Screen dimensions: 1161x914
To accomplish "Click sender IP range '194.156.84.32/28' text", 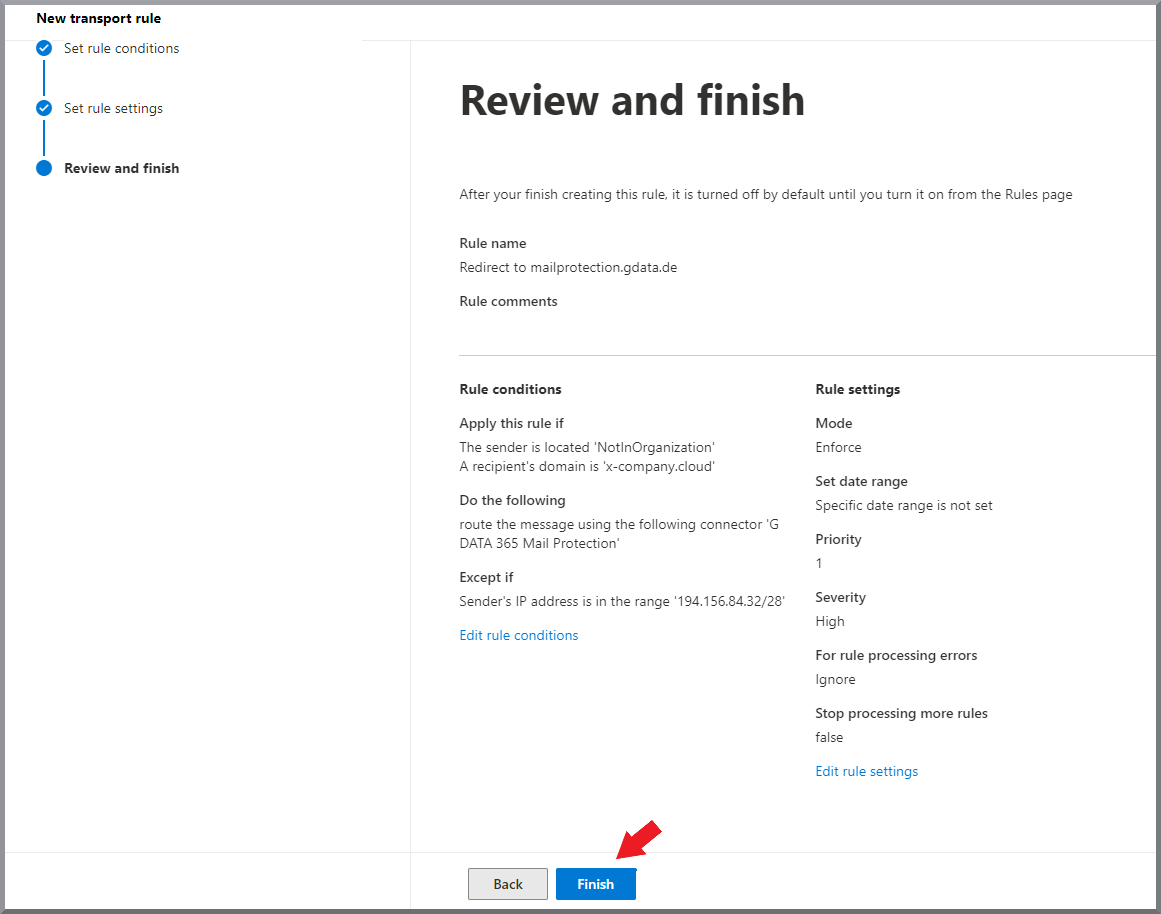I will [622, 601].
